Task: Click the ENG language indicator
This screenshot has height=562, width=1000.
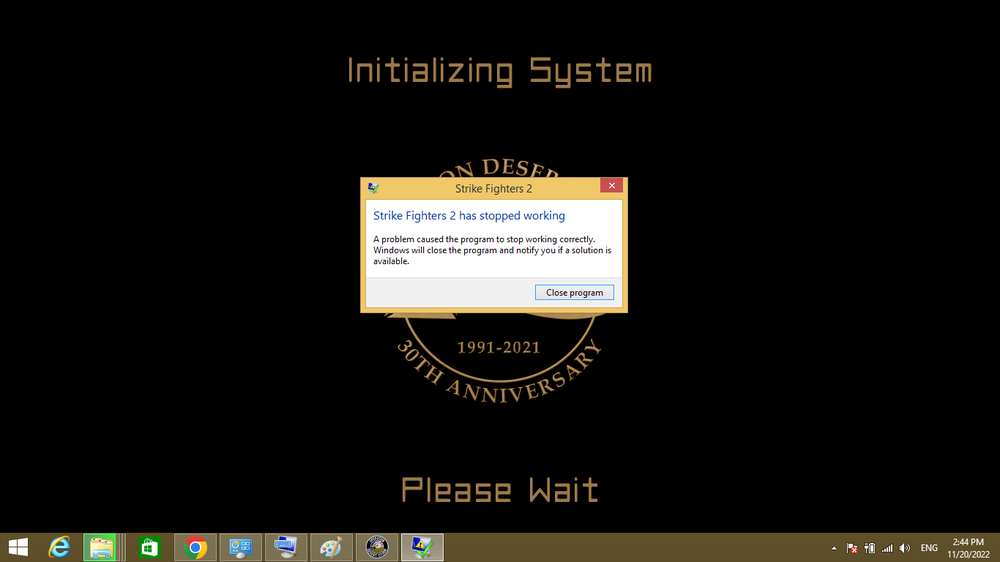Action: coord(929,548)
